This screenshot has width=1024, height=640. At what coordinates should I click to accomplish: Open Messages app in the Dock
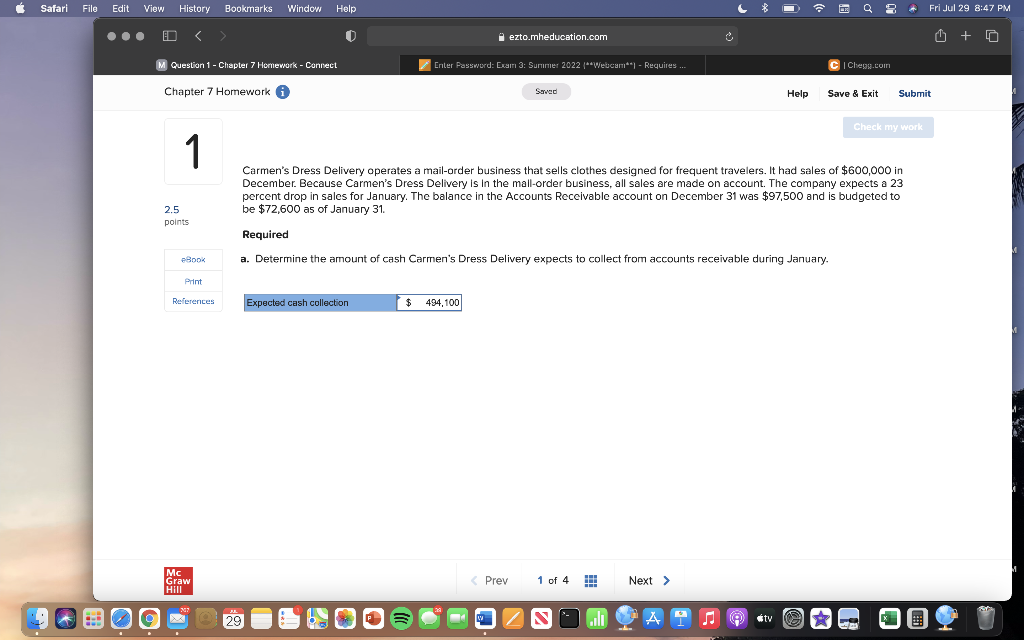pyautogui.click(x=429, y=618)
